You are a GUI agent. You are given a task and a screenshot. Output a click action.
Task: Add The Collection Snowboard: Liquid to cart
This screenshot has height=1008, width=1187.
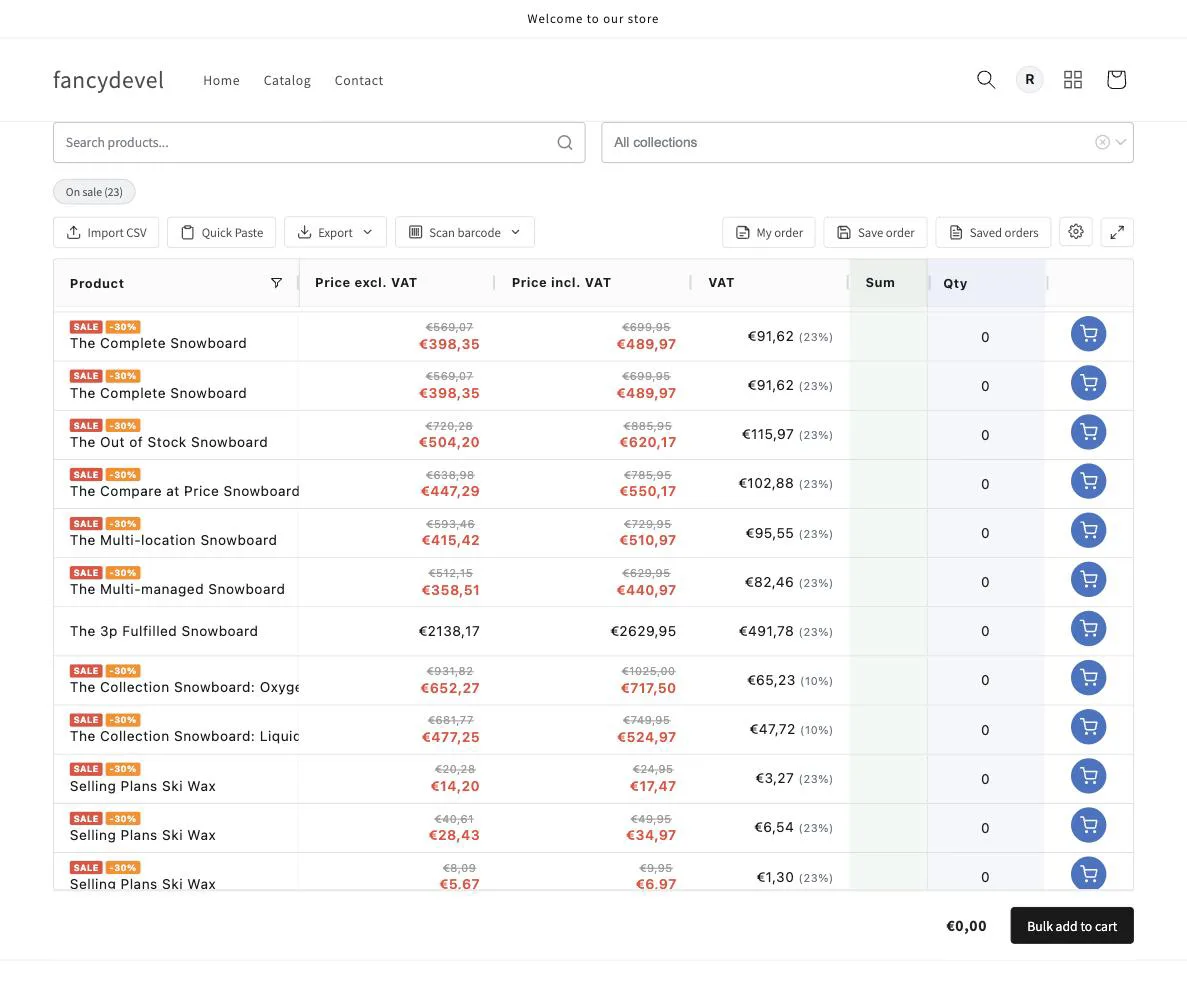pyautogui.click(x=1088, y=727)
